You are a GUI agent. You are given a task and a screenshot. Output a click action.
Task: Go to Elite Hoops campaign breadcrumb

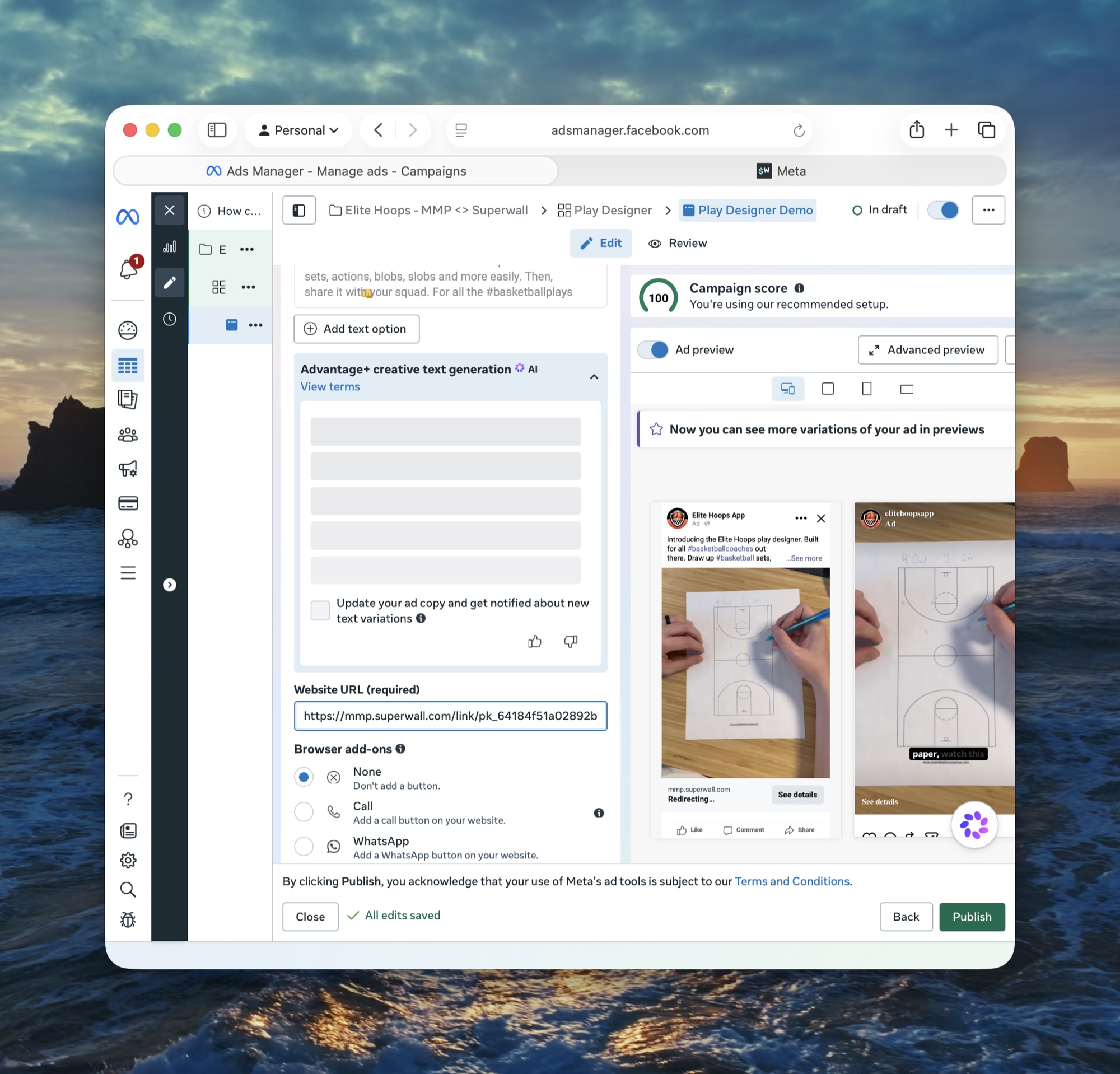pyautogui.click(x=428, y=210)
